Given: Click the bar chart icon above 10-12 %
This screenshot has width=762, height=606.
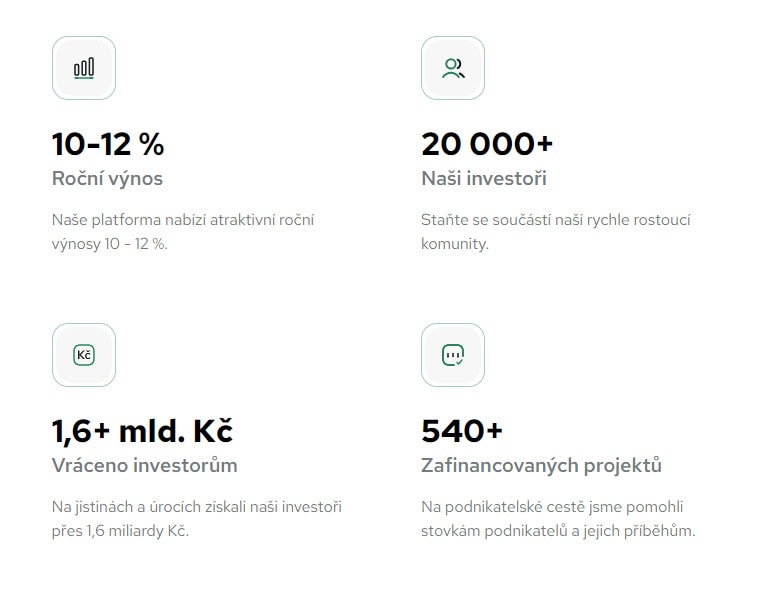Looking at the screenshot, I should pyautogui.click(x=84, y=68).
